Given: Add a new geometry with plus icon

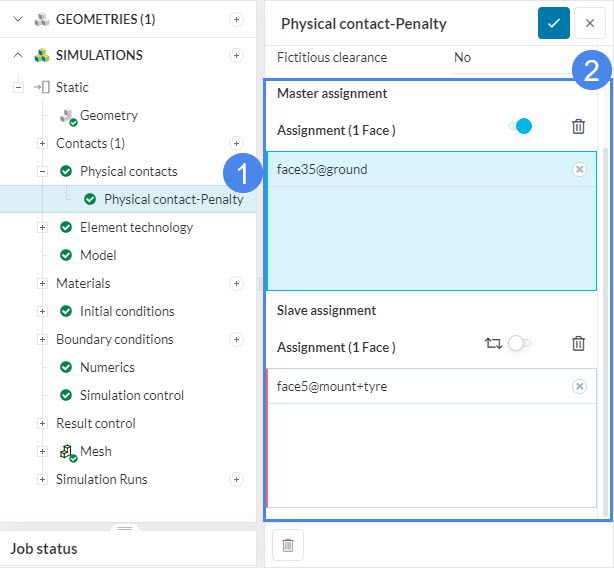Looking at the screenshot, I should pyautogui.click(x=236, y=19).
